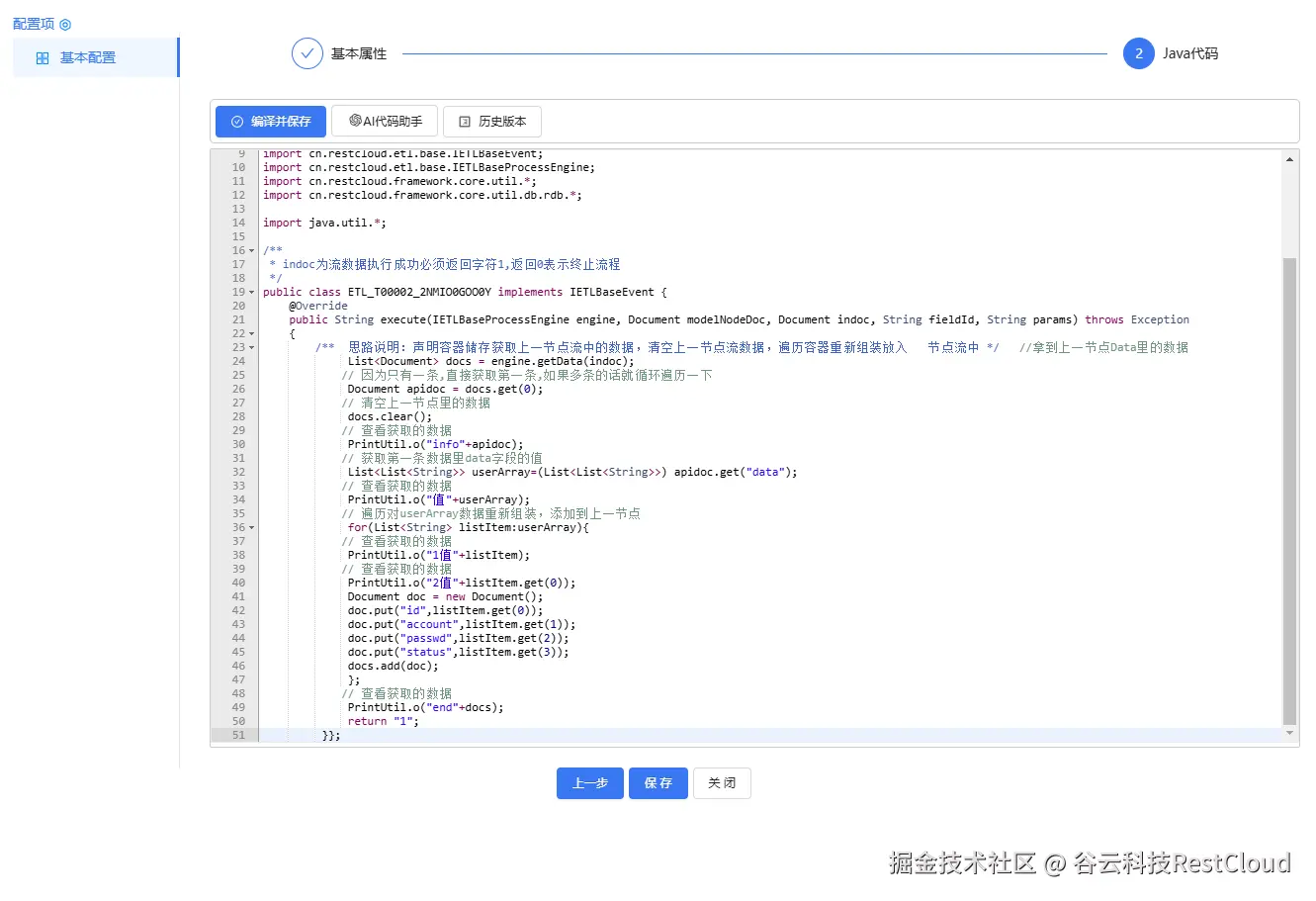Click the 'docs.clear();' code line
Viewport: 1316px width, 901px height.
[x=390, y=417]
